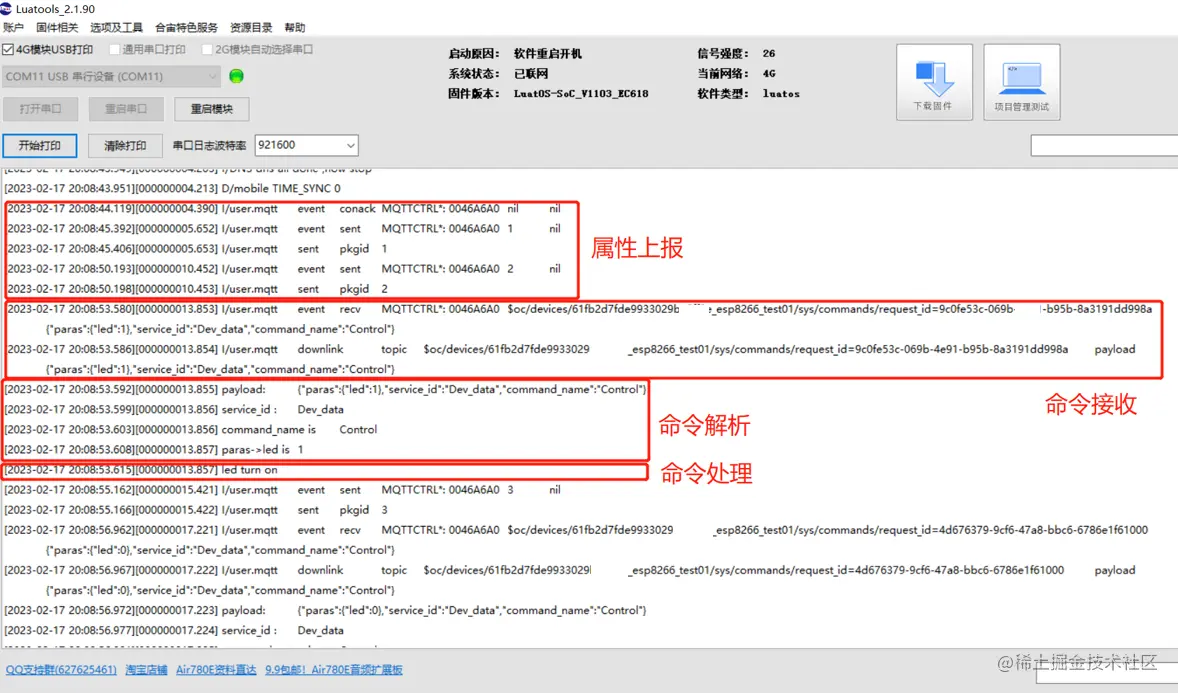Click the 打开串口 button
The width and height of the screenshot is (1178, 693).
pos(41,109)
